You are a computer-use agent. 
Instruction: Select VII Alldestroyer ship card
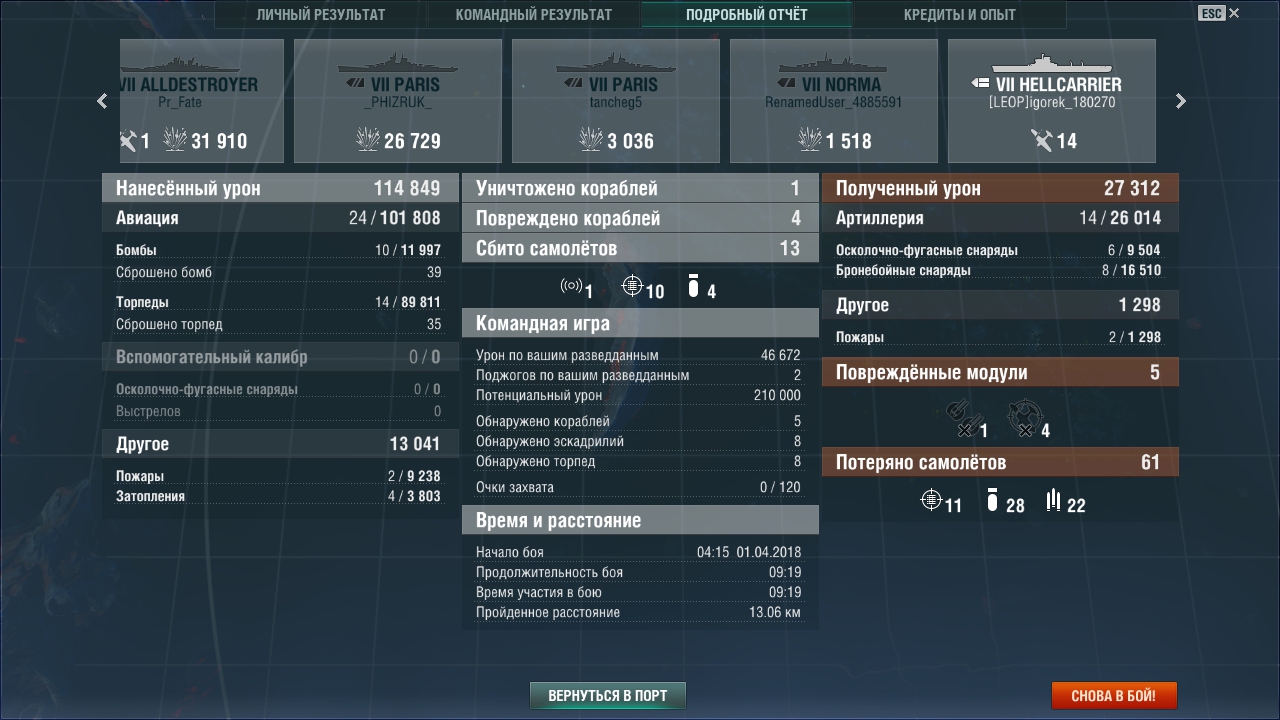click(x=188, y=101)
